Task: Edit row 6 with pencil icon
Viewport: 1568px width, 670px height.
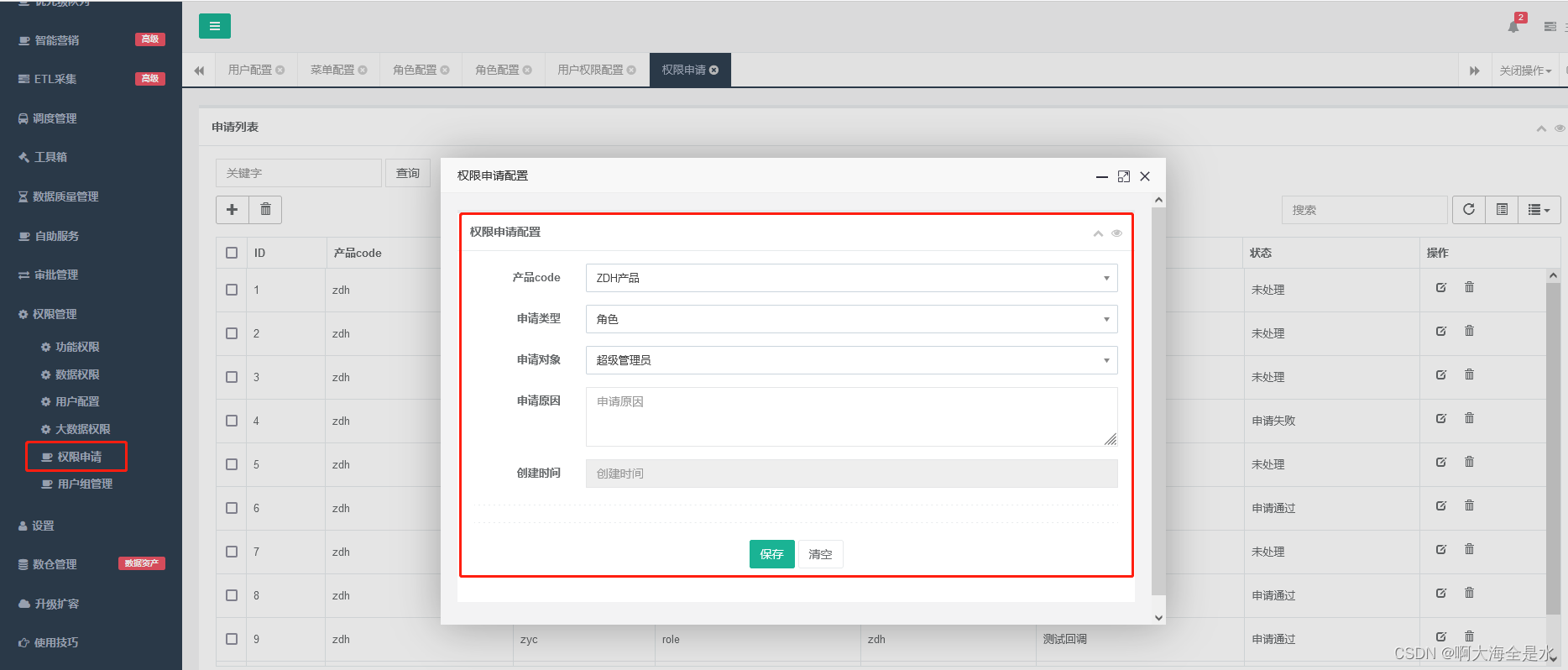Action: point(1441,505)
